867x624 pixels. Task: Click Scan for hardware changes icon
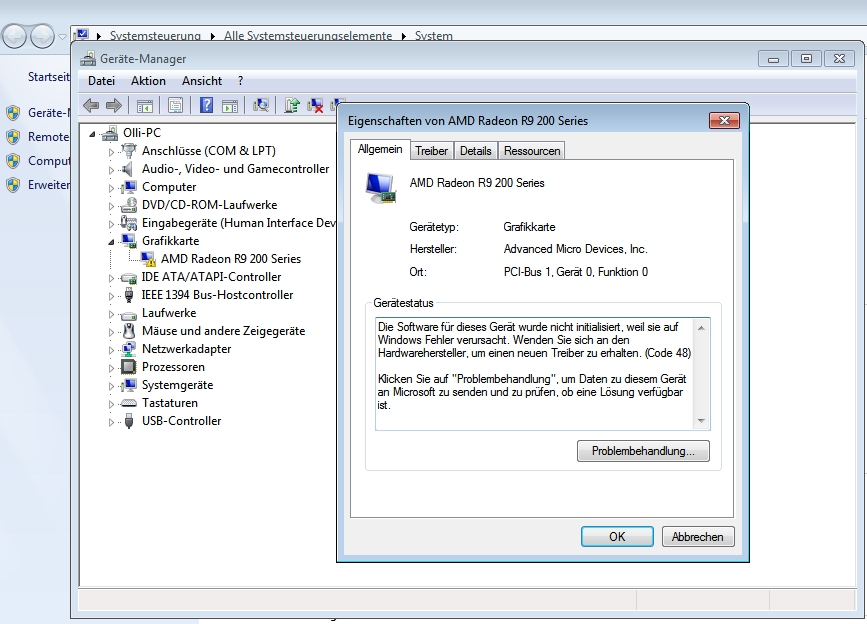[261, 105]
